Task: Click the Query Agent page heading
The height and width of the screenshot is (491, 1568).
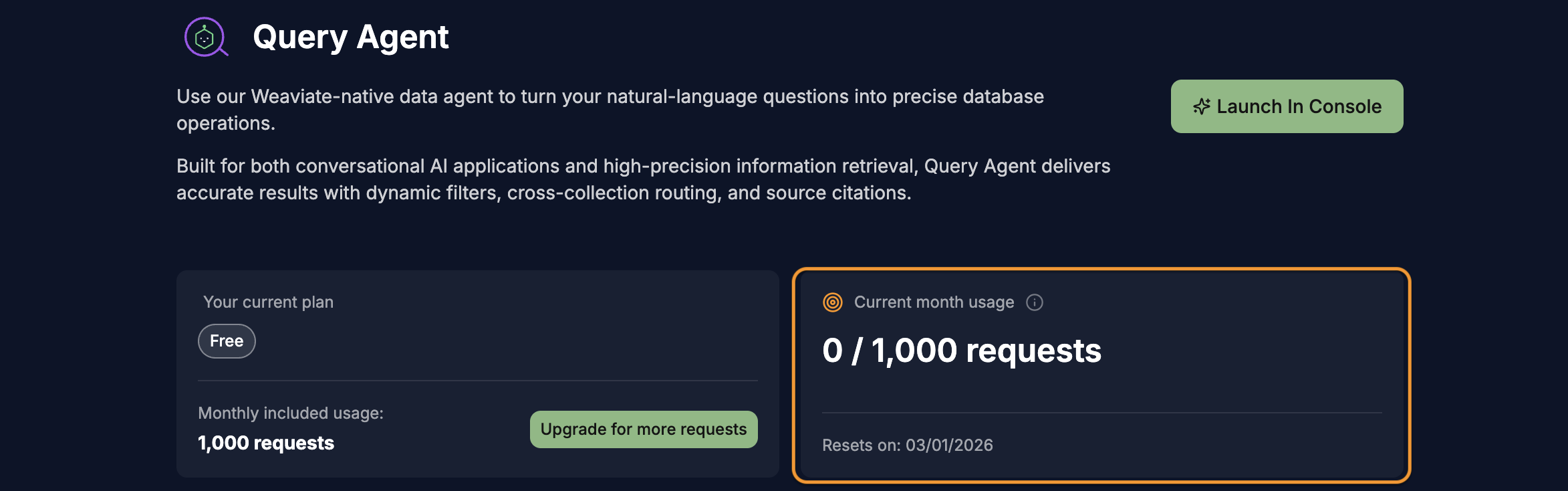Action: 350,37
